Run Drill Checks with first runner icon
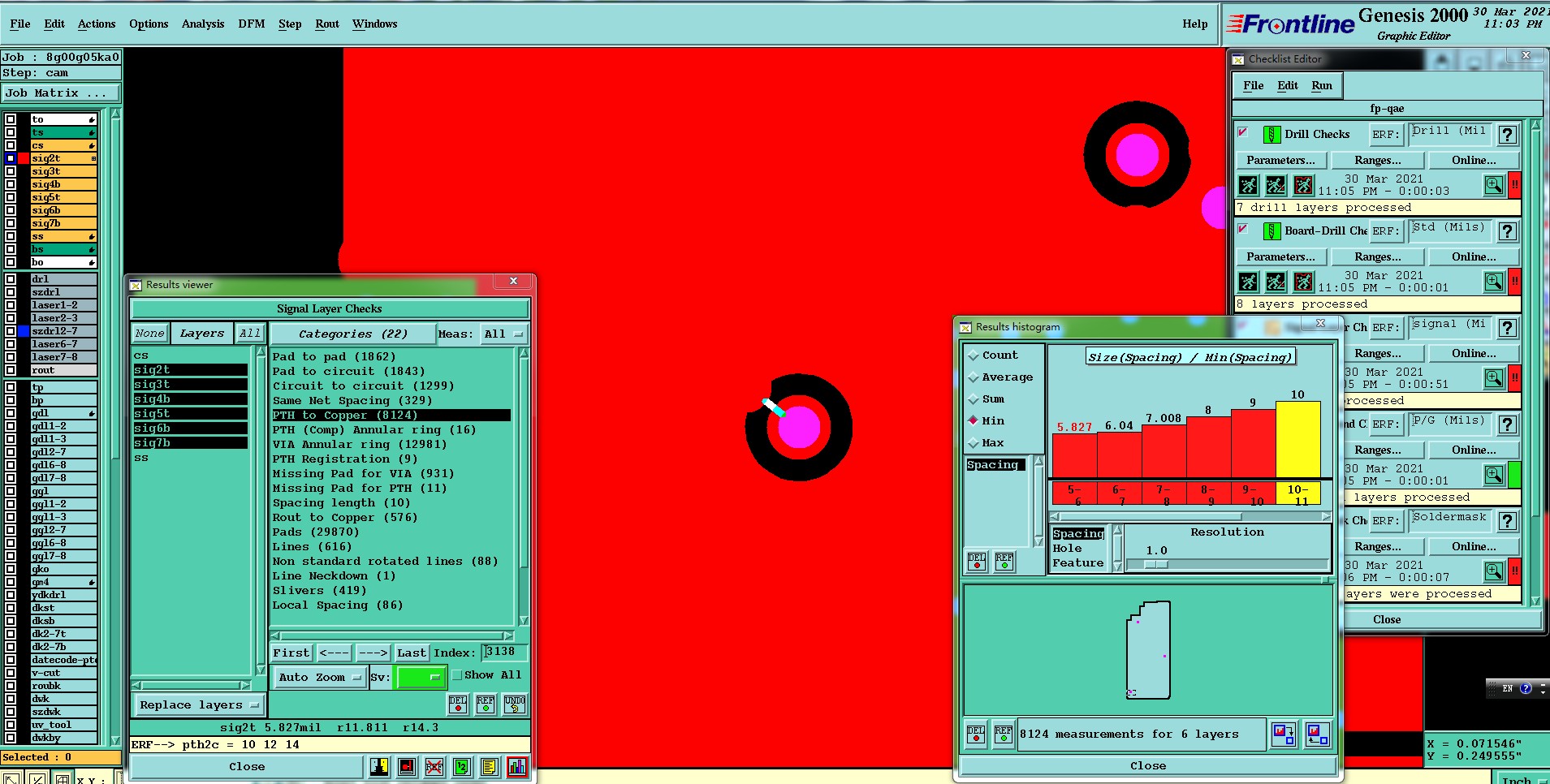Image resolution: width=1550 pixels, height=784 pixels. pos(1248,185)
